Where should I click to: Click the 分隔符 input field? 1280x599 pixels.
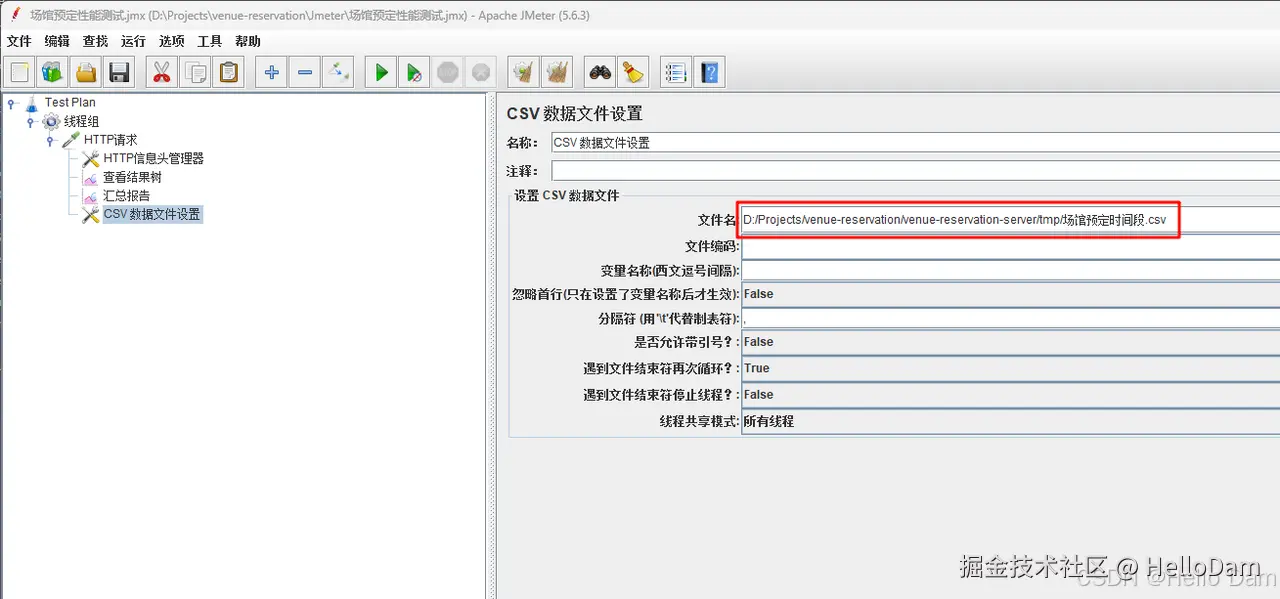[x=1010, y=318]
